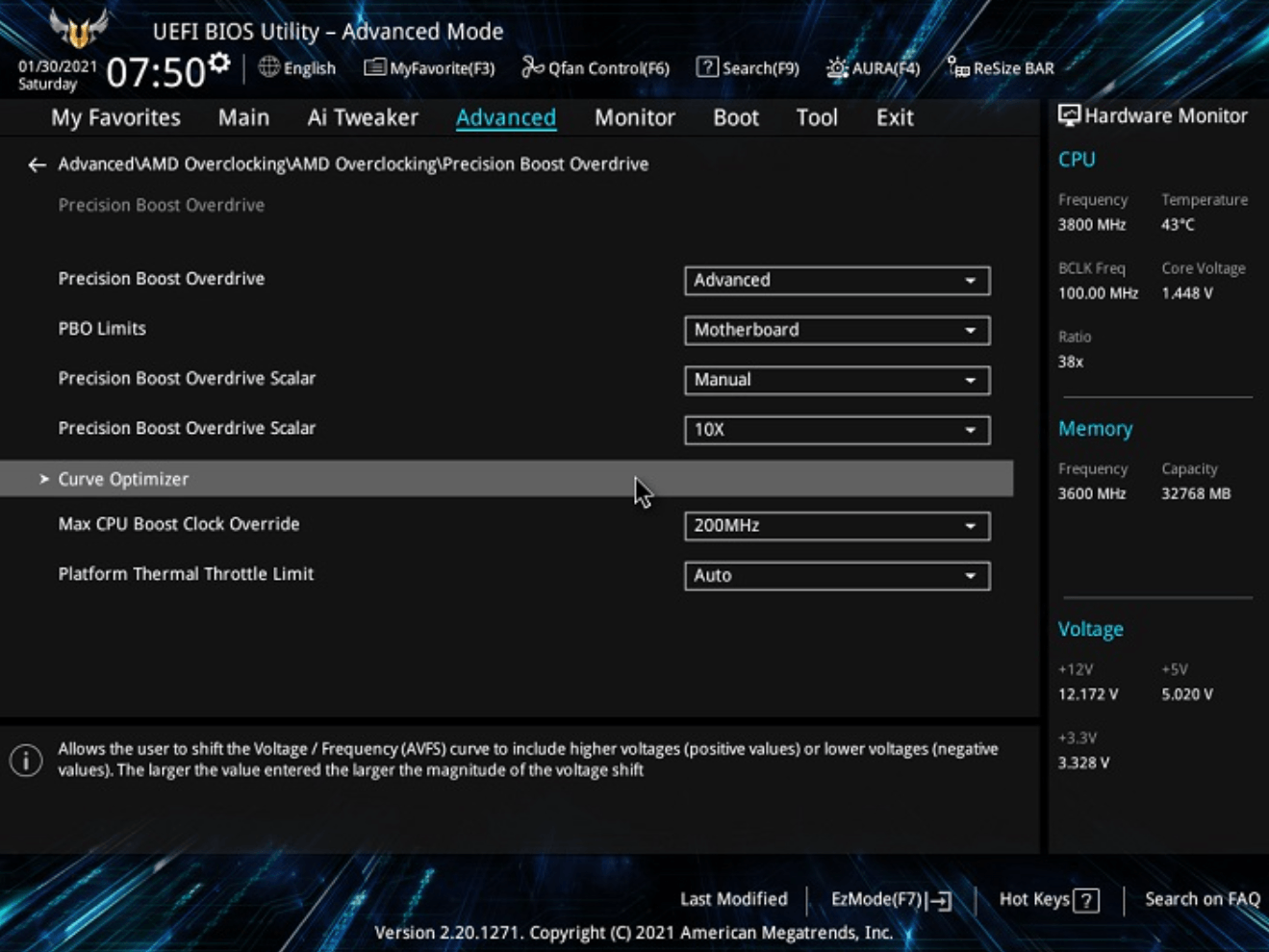Change the Scalar dropdown set to Manual
The height and width of the screenshot is (952, 1269).
click(837, 380)
